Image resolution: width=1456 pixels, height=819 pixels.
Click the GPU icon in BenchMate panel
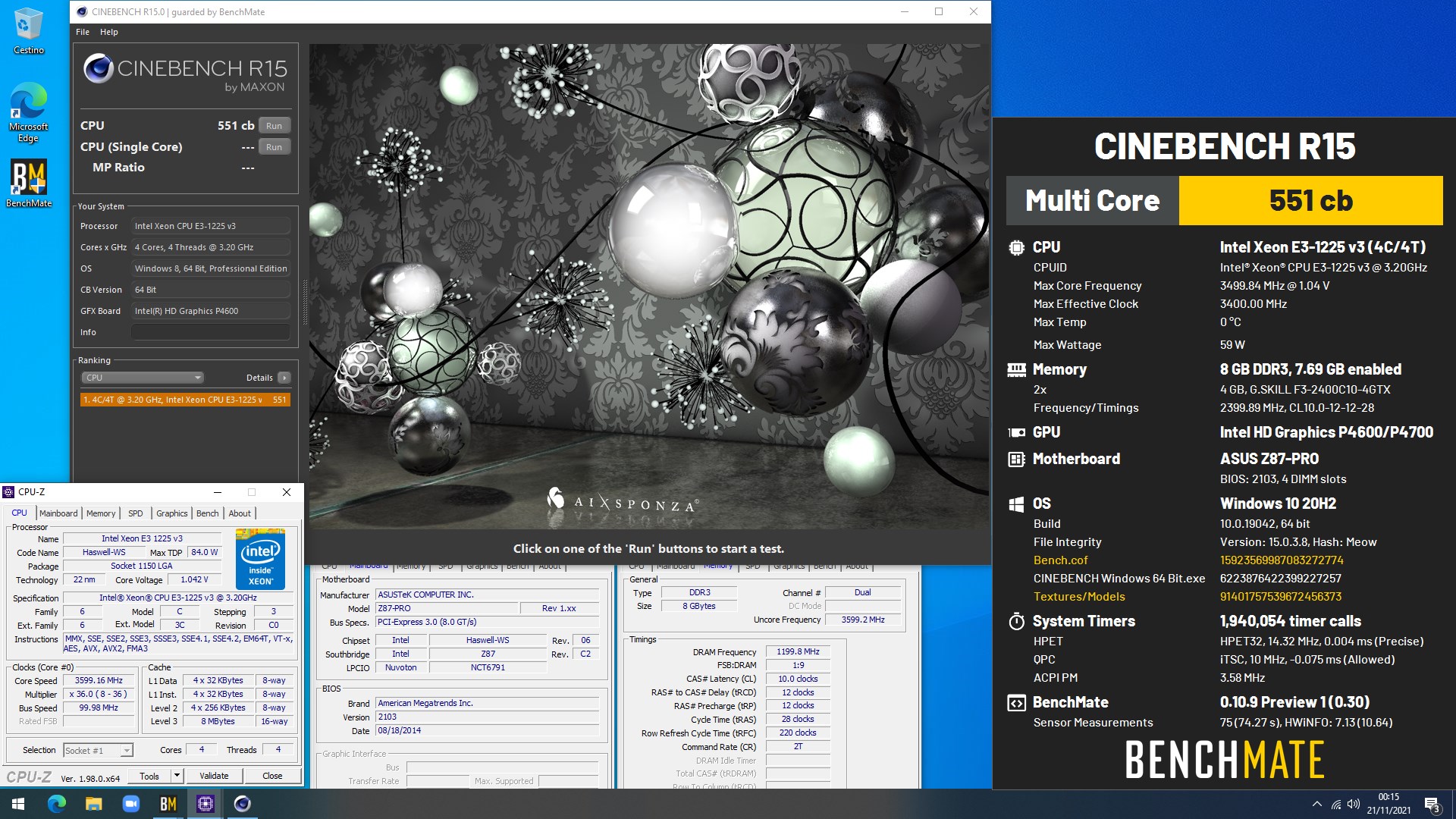1016,432
